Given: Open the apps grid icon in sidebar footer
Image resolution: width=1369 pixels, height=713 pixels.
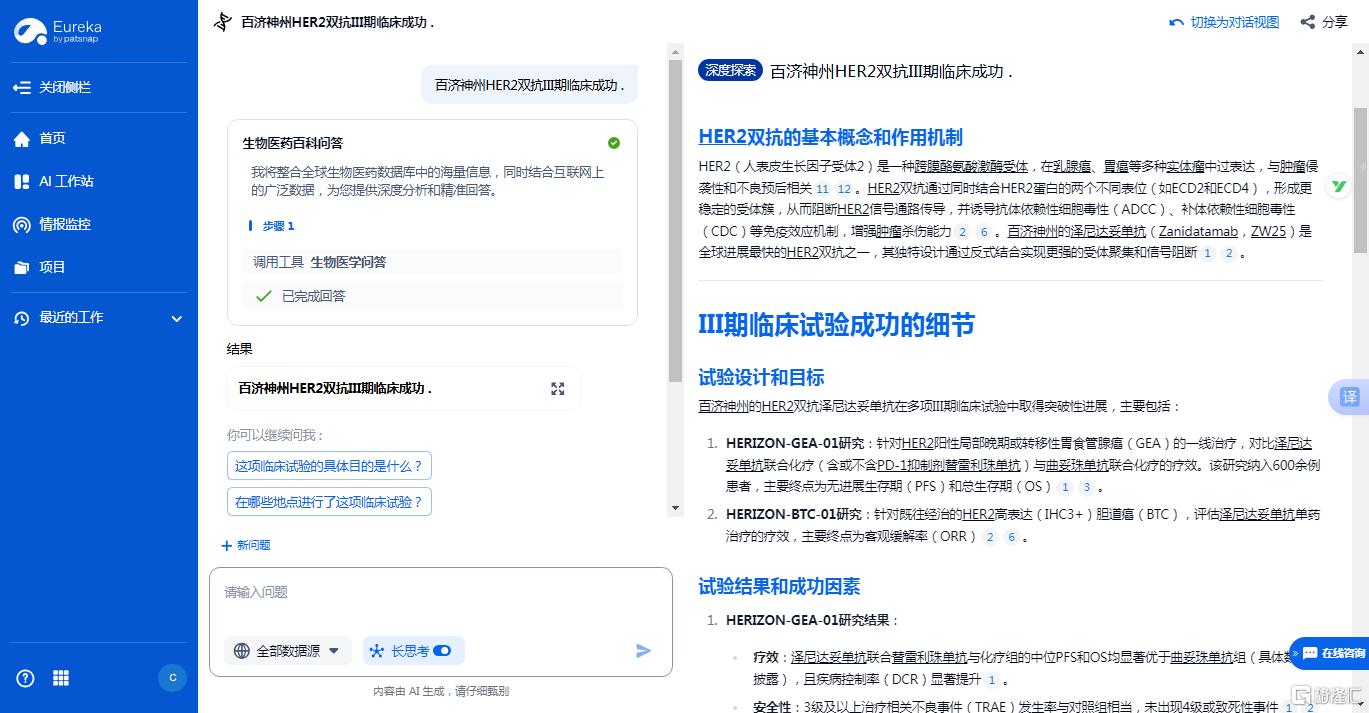Looking at the screenshot, I should (x=60, y=678).
